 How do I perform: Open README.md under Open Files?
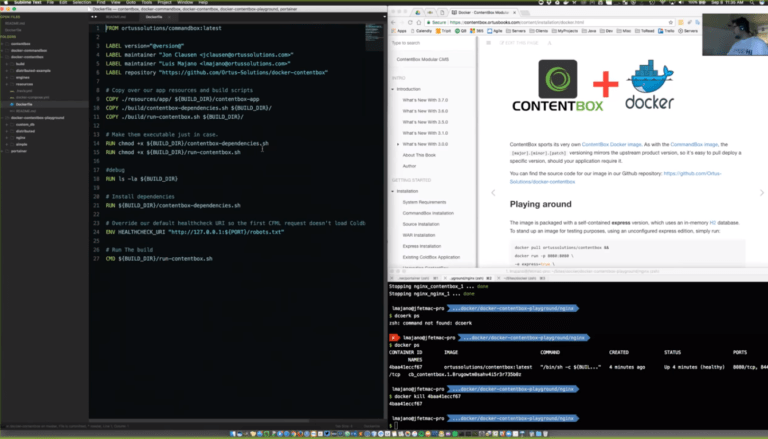(15, 24)
